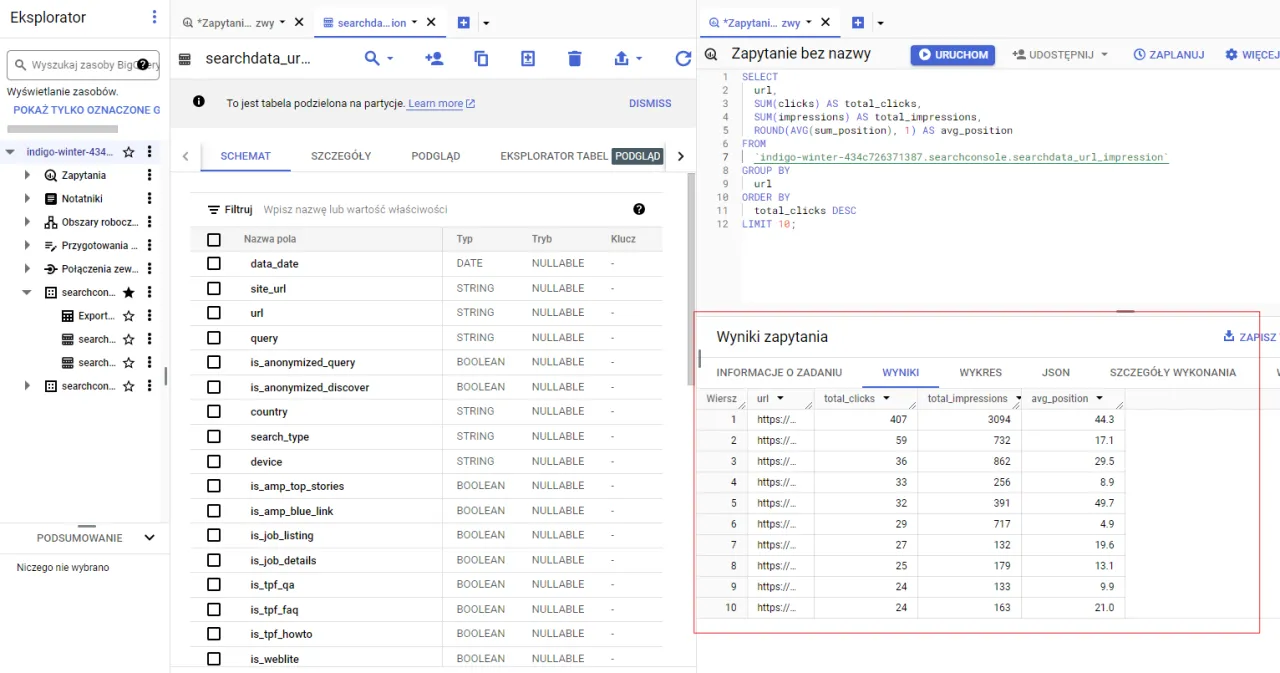Toggle the select-all checkbox in schema header
1280x673 pixels.
tap(214, 238)
